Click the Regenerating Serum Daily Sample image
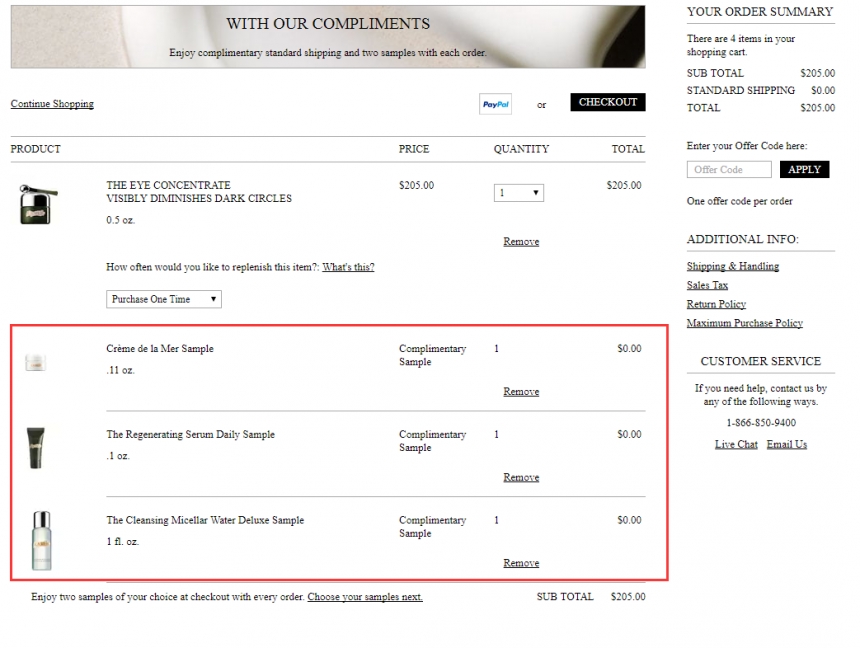The height and width of the screenshot is (648, 860). pos(36,448)
